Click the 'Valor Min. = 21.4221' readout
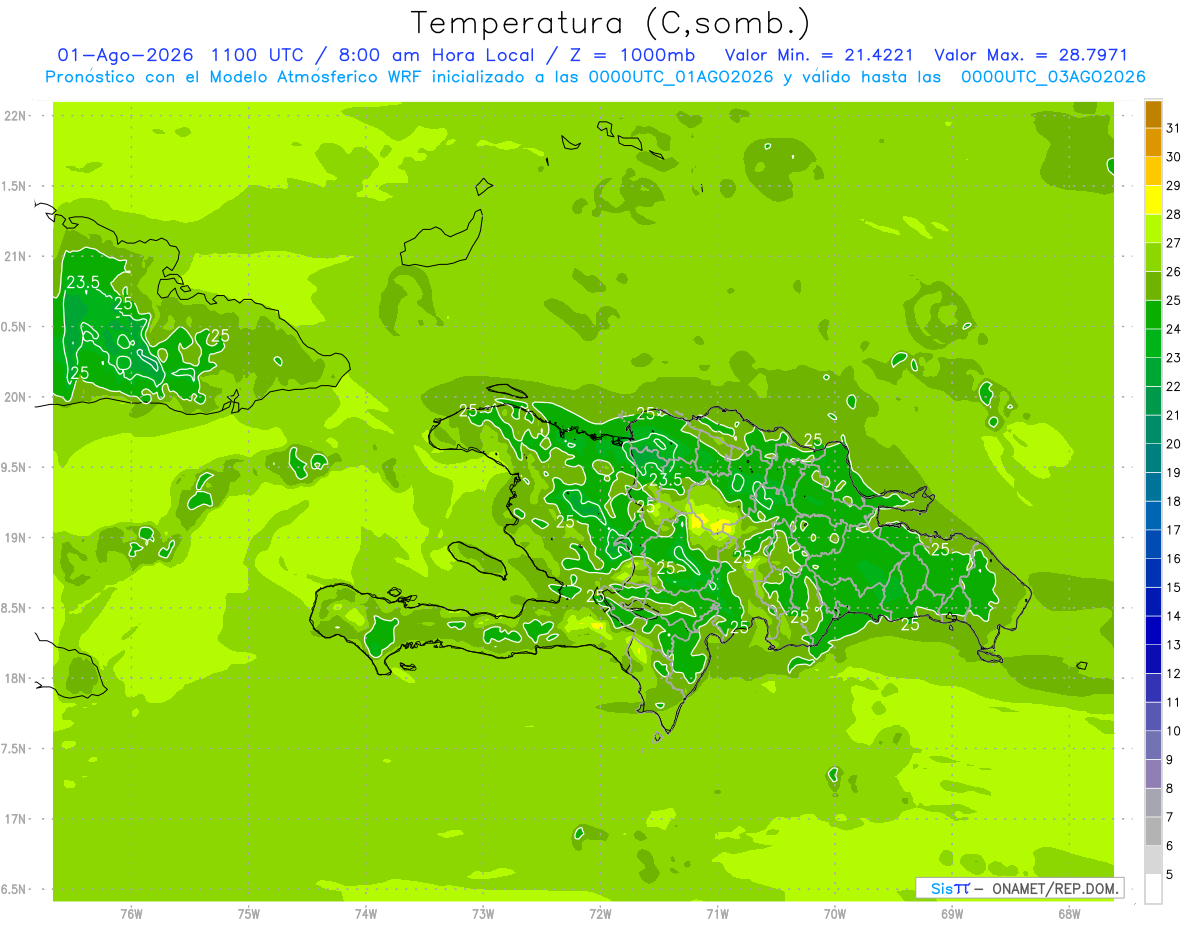The height and width of the screenshot is (927, 1200). [820, 55]
